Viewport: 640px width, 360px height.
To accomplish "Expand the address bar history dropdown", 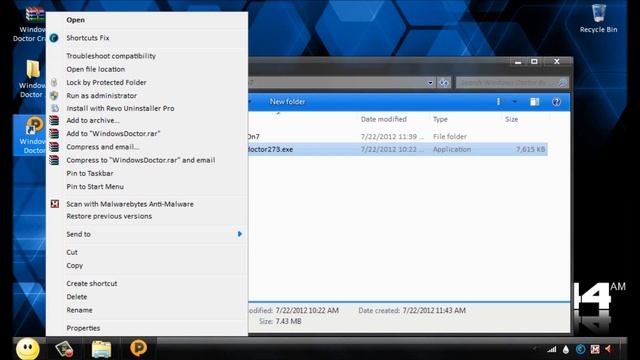I will point(430,82).
